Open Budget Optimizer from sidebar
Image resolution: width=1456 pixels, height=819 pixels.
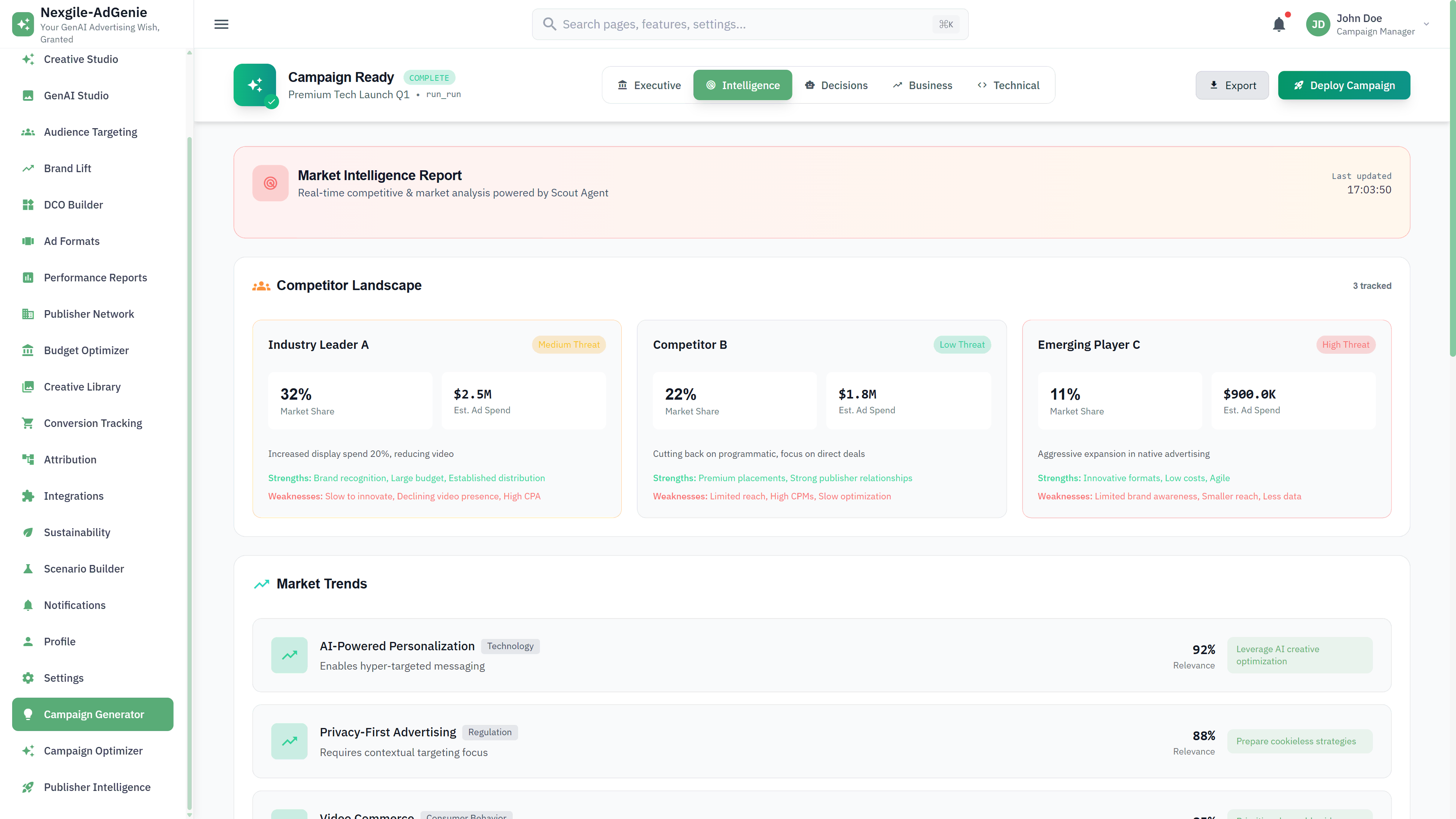coord(86,350)
